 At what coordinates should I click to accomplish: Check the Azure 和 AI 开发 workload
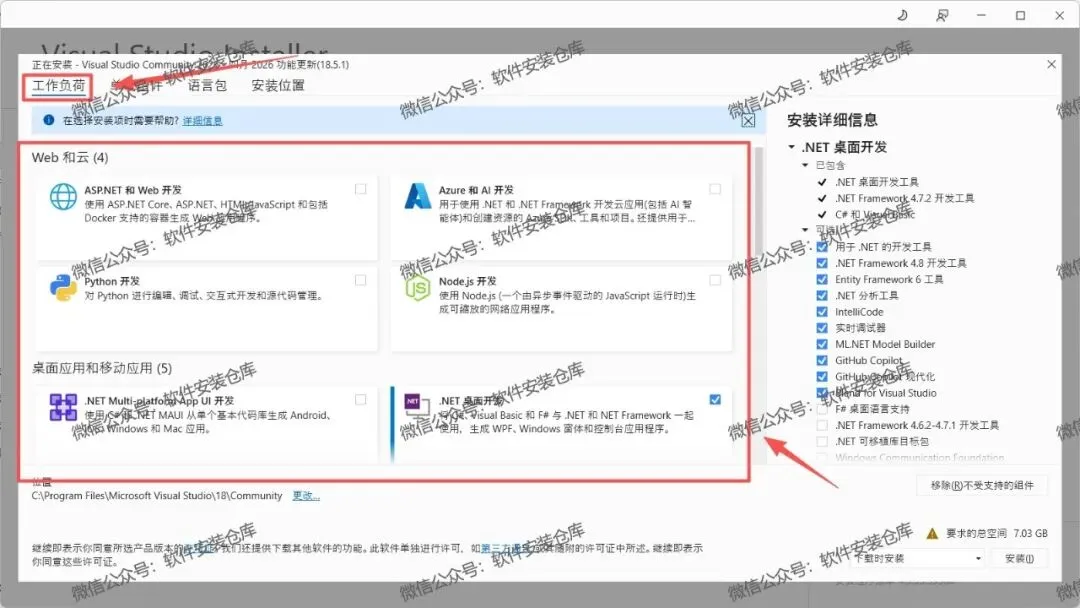tap(715, 189)
